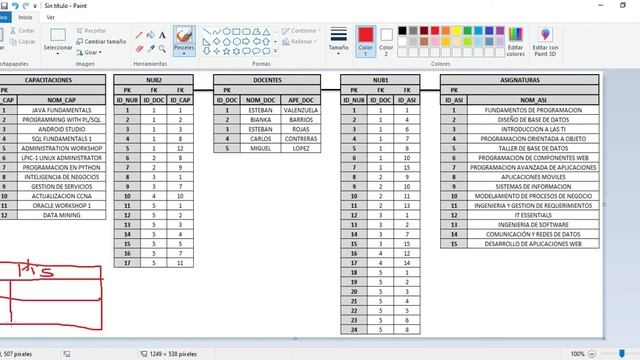The width and height of the screenshot is (640, 360).
Task: Choose the Pentagon shape
Action: coord(226,42)
